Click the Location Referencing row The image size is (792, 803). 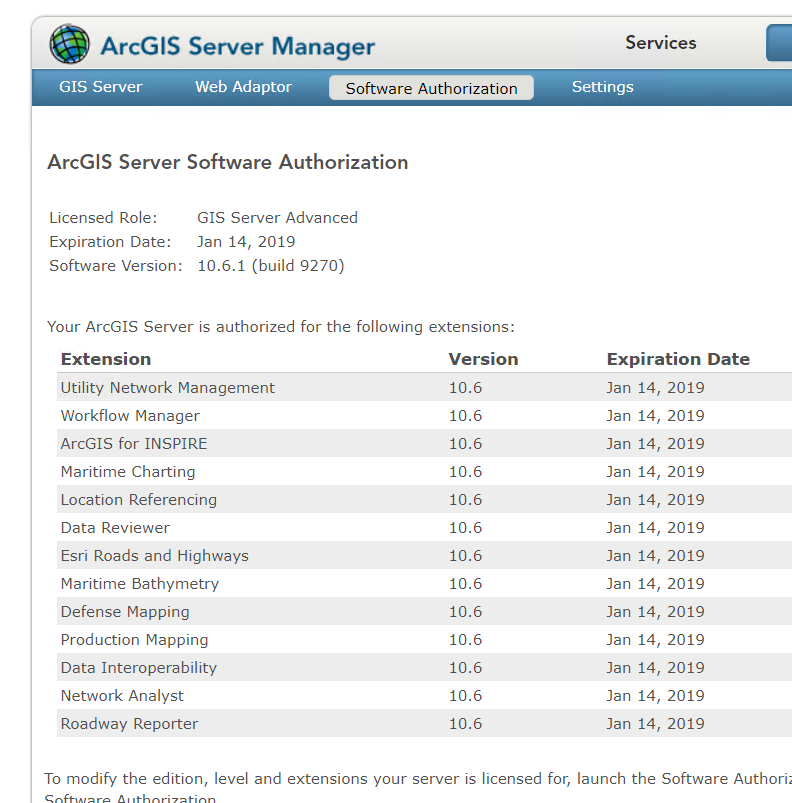pyautogui.click(x=424, y=500)
